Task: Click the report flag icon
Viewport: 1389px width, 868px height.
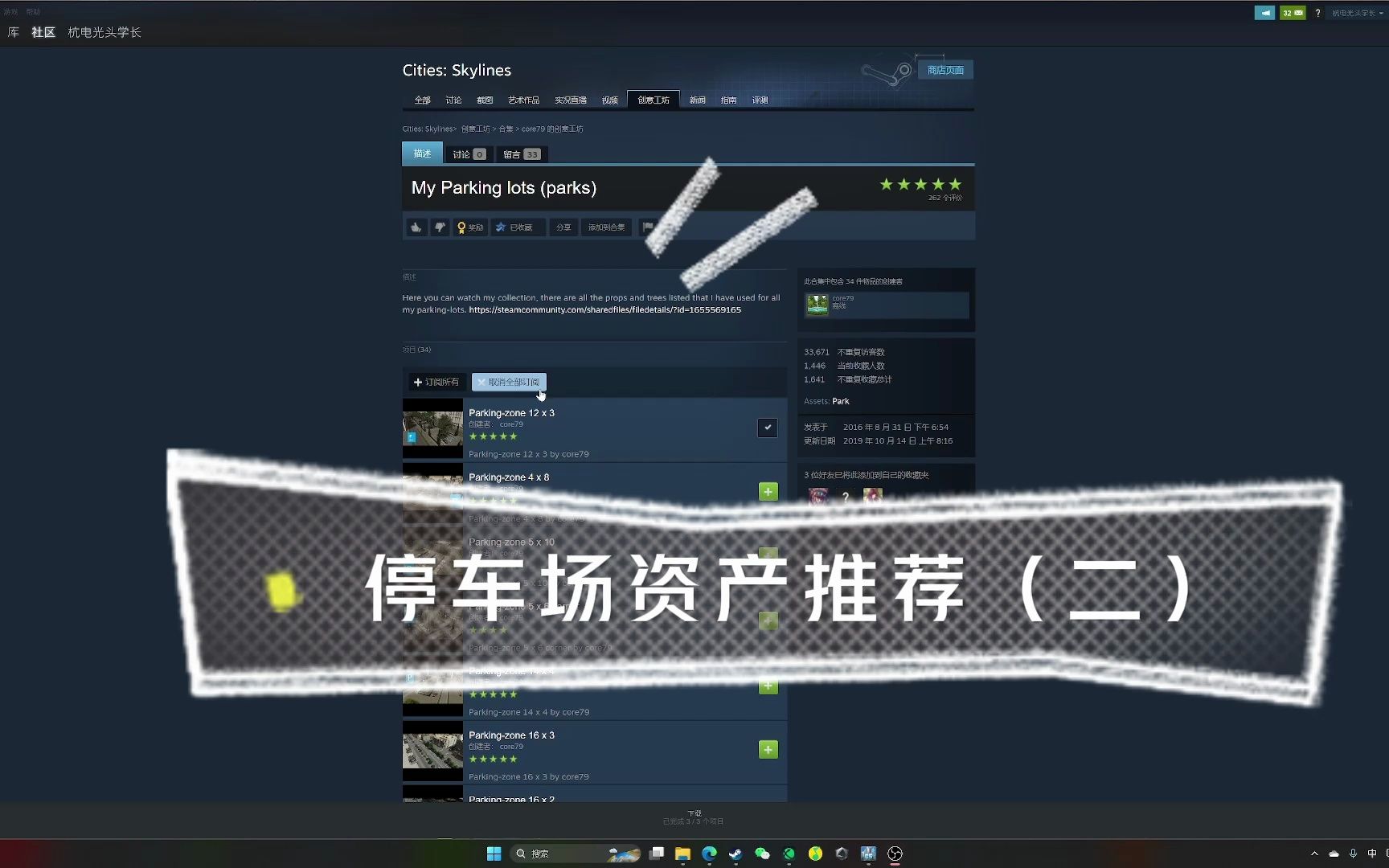Action: click(648, 227)
